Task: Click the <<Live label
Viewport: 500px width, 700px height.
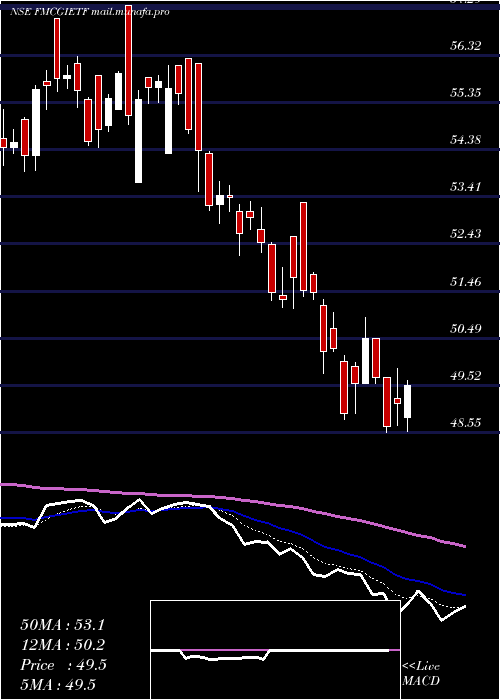Action: [x=421, y=667]
